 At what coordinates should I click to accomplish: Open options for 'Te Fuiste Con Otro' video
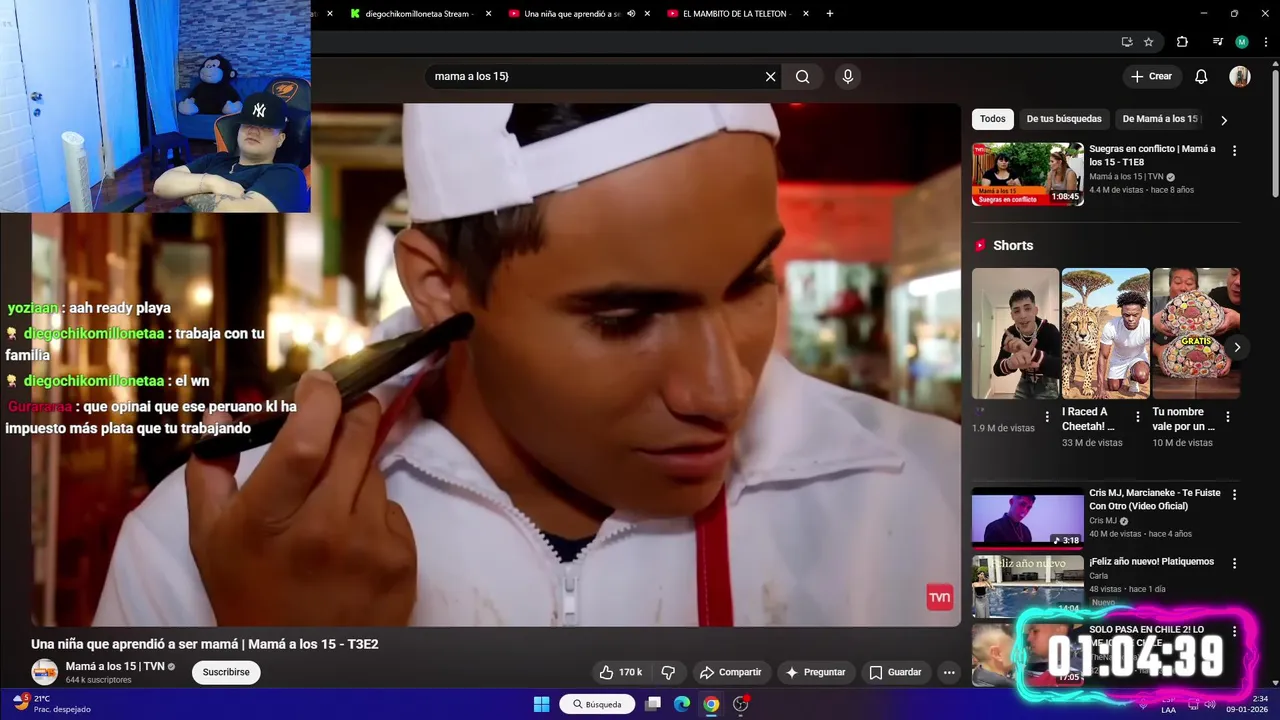(x=1234, y=495)
